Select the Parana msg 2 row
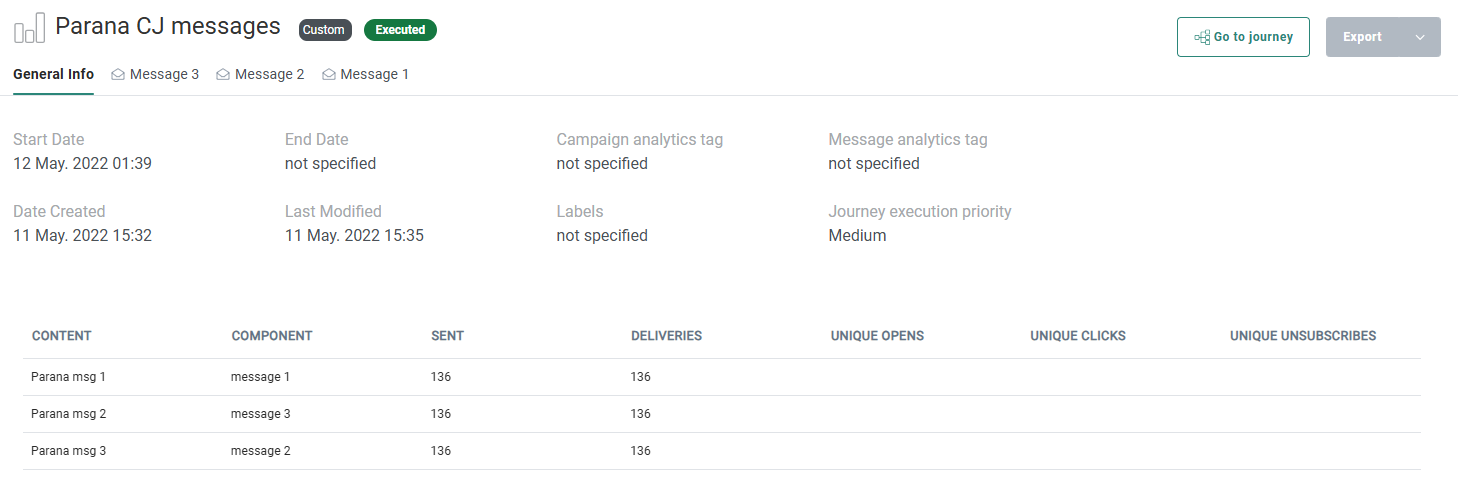The image size is (1458, 498). [68, 414]
